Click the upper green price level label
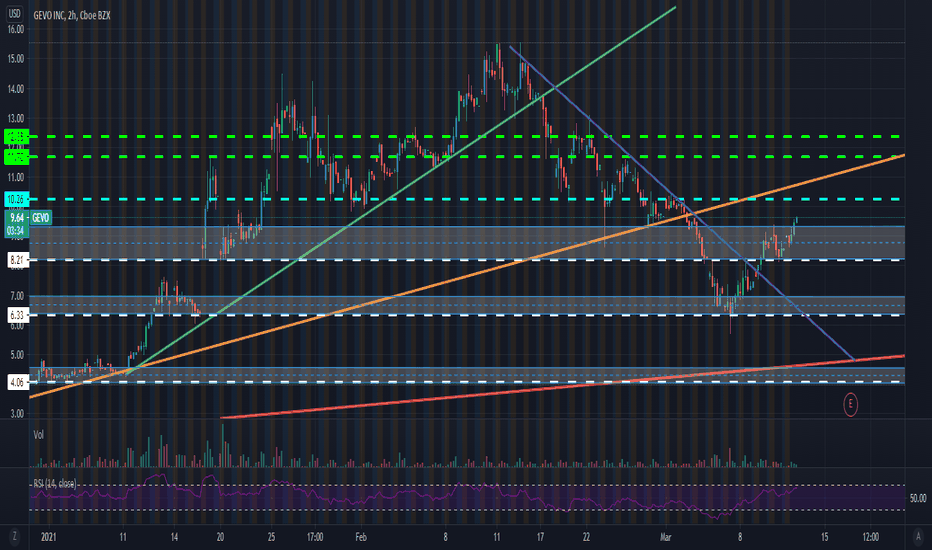The width and height of the screenshot is (932, 550). coord(16,137)
